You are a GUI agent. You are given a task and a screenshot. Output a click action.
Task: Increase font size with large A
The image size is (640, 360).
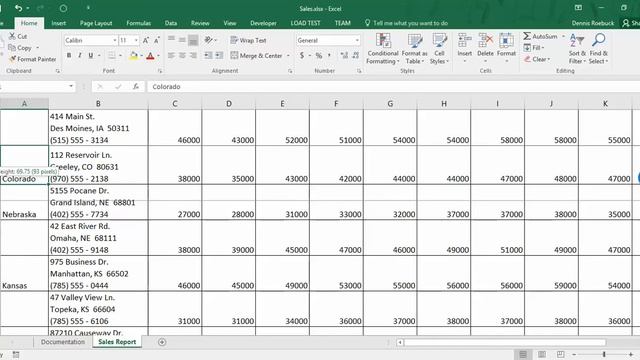click(146, 40)
